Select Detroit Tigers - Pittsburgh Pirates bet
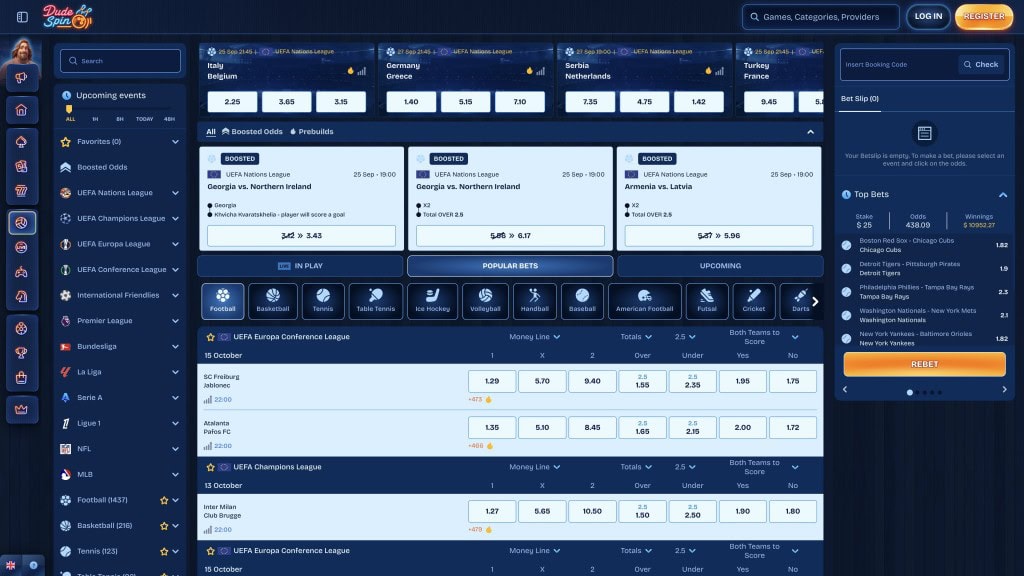1024x576 pixels. pos(925,268)
